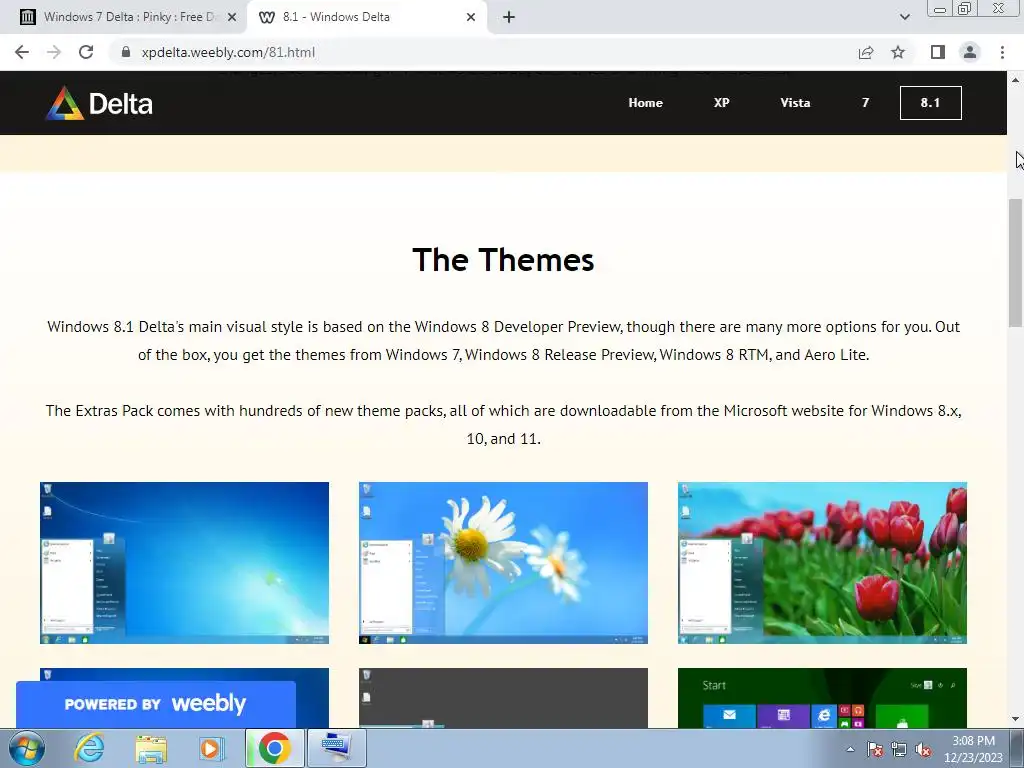Open the On-Screen Keyboard taskbar icon
The image size is (1024, 768).
point(336,748)
